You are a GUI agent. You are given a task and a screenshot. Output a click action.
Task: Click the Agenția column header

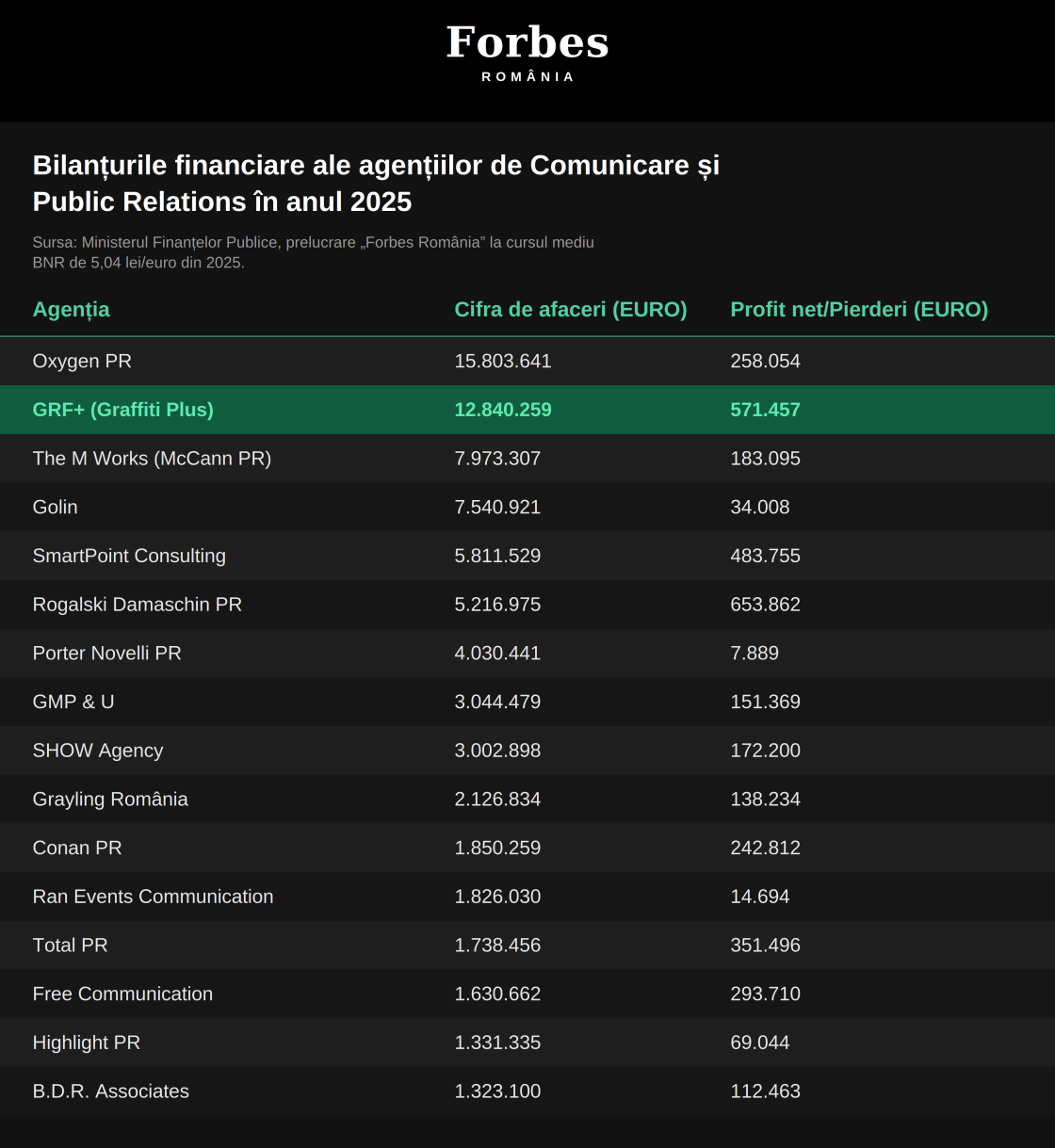[72, 310]
